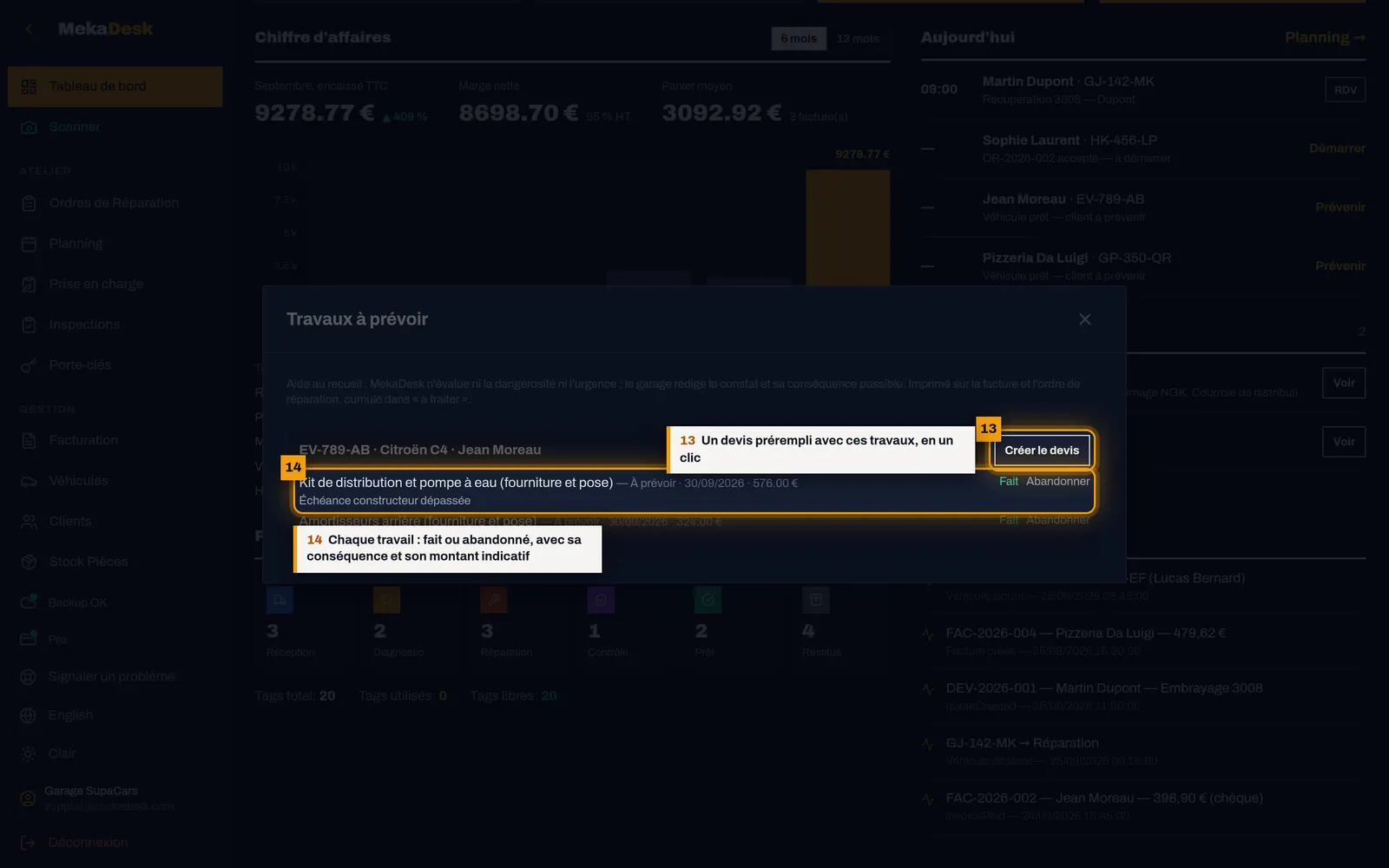Click the upper Voir button
This screenshot has width=1389, height=868.
[1344, 383]
